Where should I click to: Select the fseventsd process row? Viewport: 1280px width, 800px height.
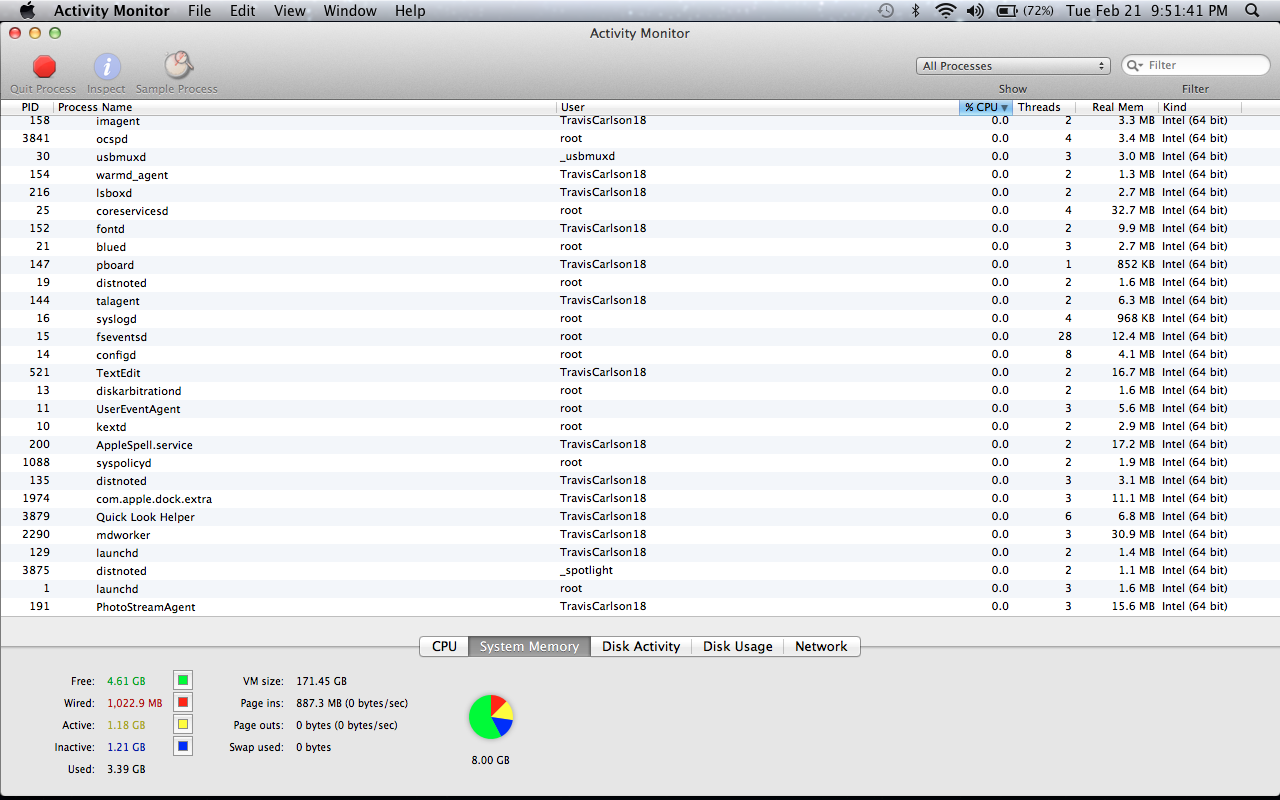[x=640, y=336]
